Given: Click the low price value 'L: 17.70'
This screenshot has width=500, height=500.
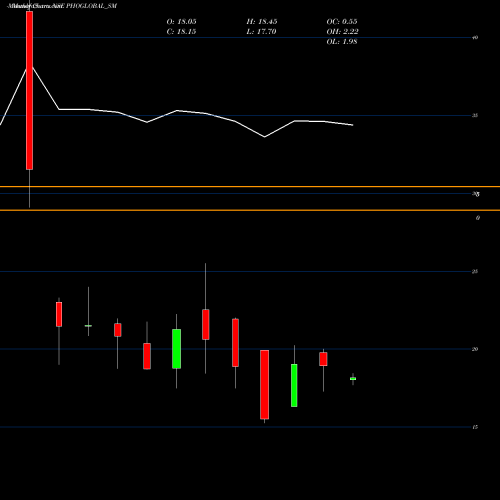Looking at the screenshot, I should (x=261, y=32).
